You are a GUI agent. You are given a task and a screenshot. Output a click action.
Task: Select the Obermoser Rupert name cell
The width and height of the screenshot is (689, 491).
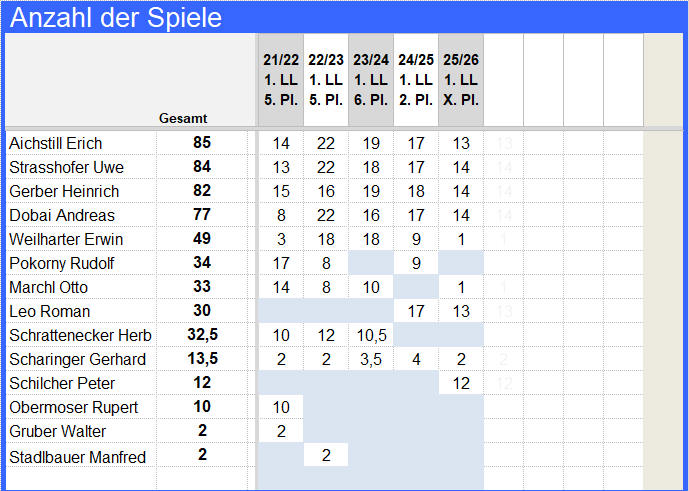[x=81, y=407]
